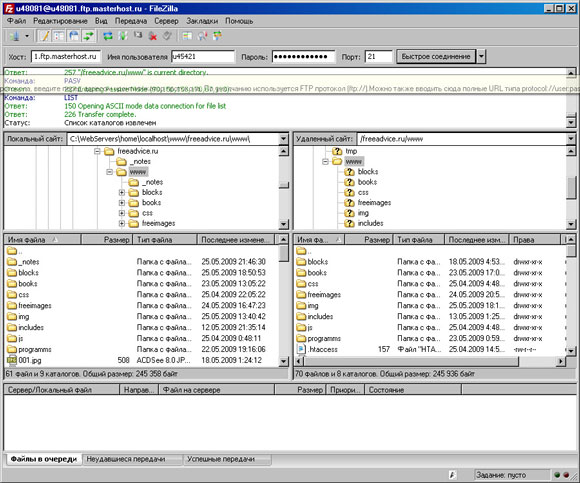The image size is (580, 483).
Task: Reconnect to the last server
Action: point(167,36)
